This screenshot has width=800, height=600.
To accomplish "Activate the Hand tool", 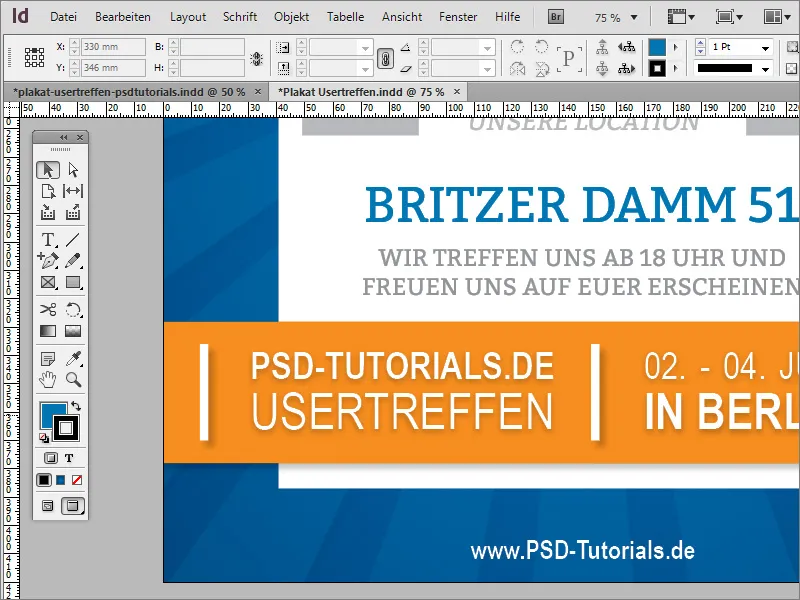I will (x=47, y=380).
